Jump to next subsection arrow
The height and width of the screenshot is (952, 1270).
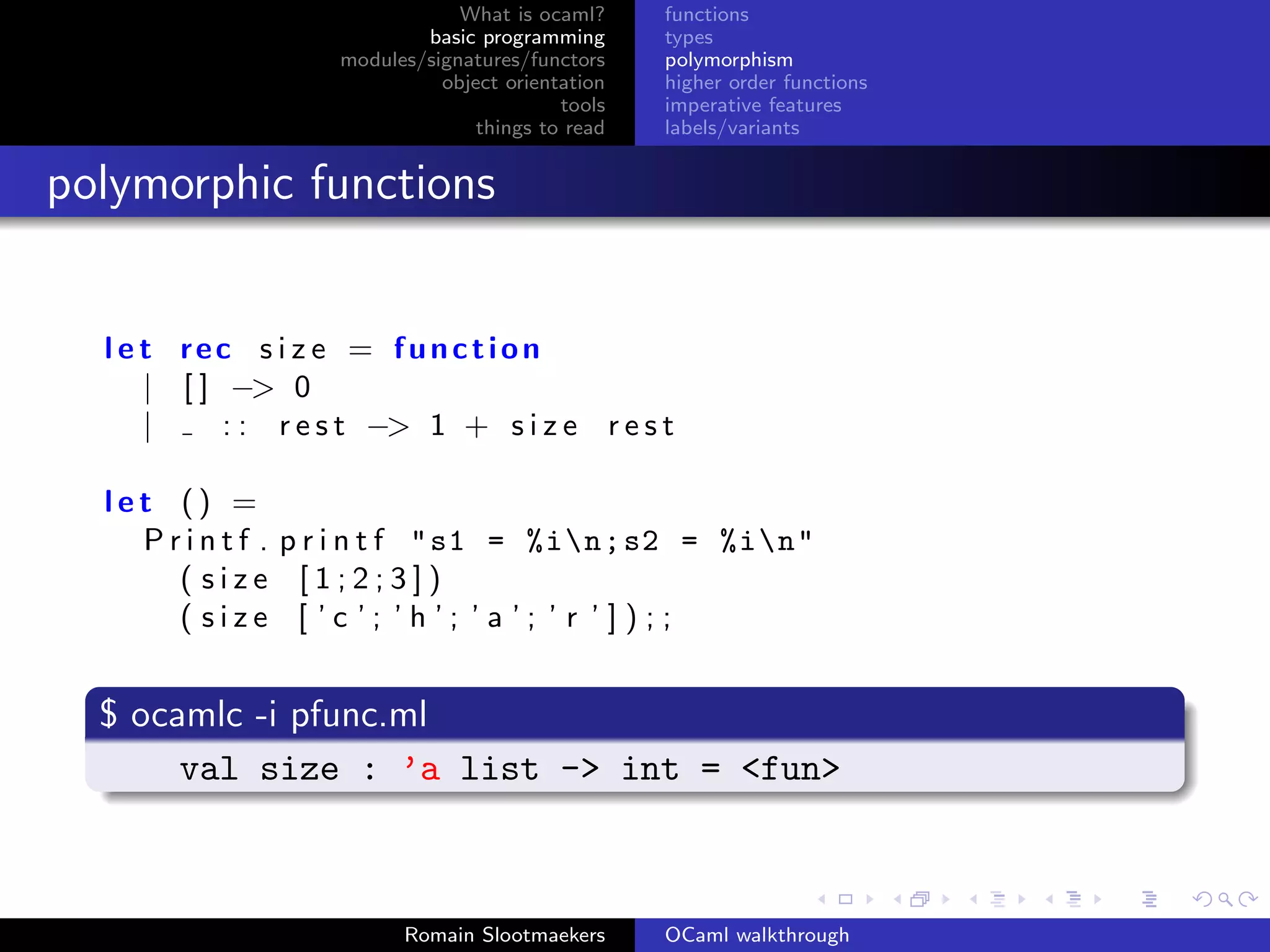(1021, 899)
